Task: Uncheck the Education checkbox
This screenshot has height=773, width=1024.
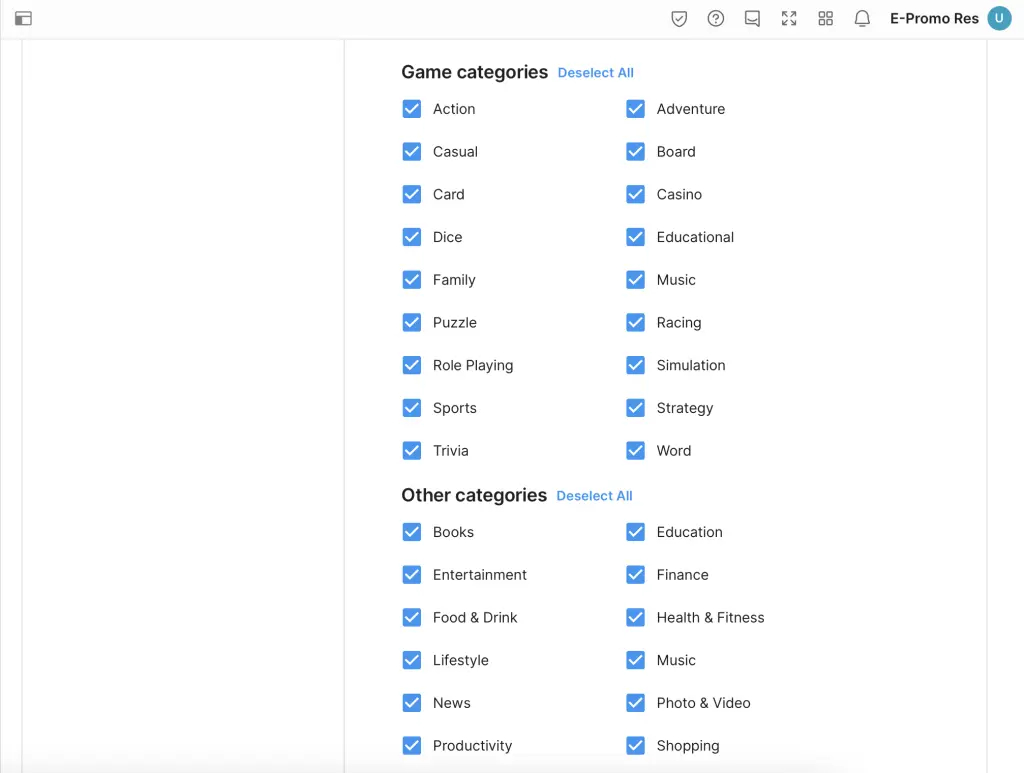Action: click(x=635, y=532)
